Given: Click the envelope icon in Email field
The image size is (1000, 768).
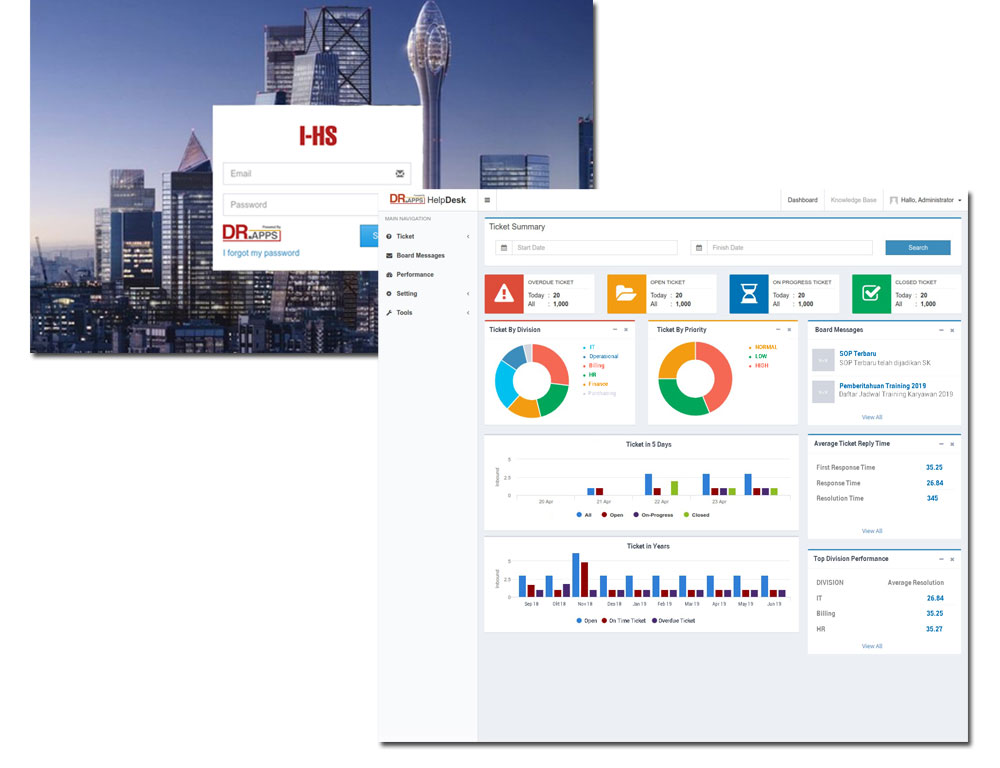Looking at the screenshot, I should click(400, 174).
